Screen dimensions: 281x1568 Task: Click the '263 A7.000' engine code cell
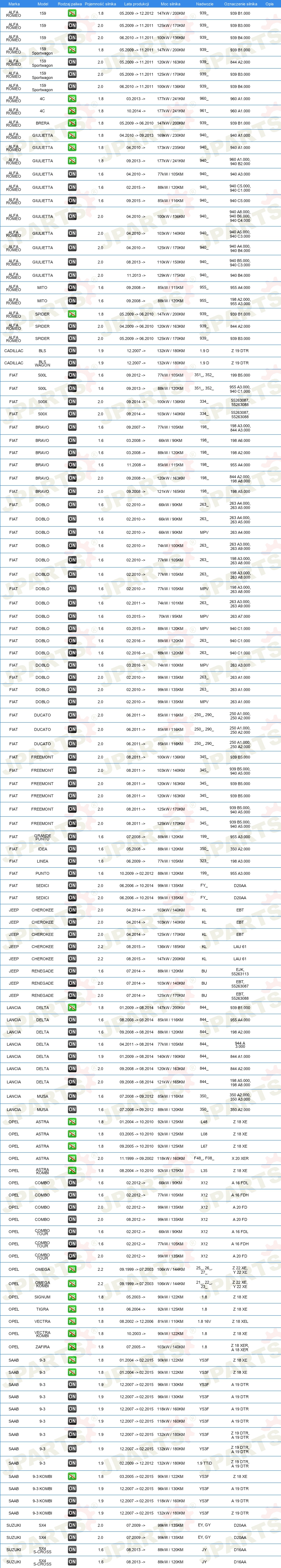click(240, 616)
